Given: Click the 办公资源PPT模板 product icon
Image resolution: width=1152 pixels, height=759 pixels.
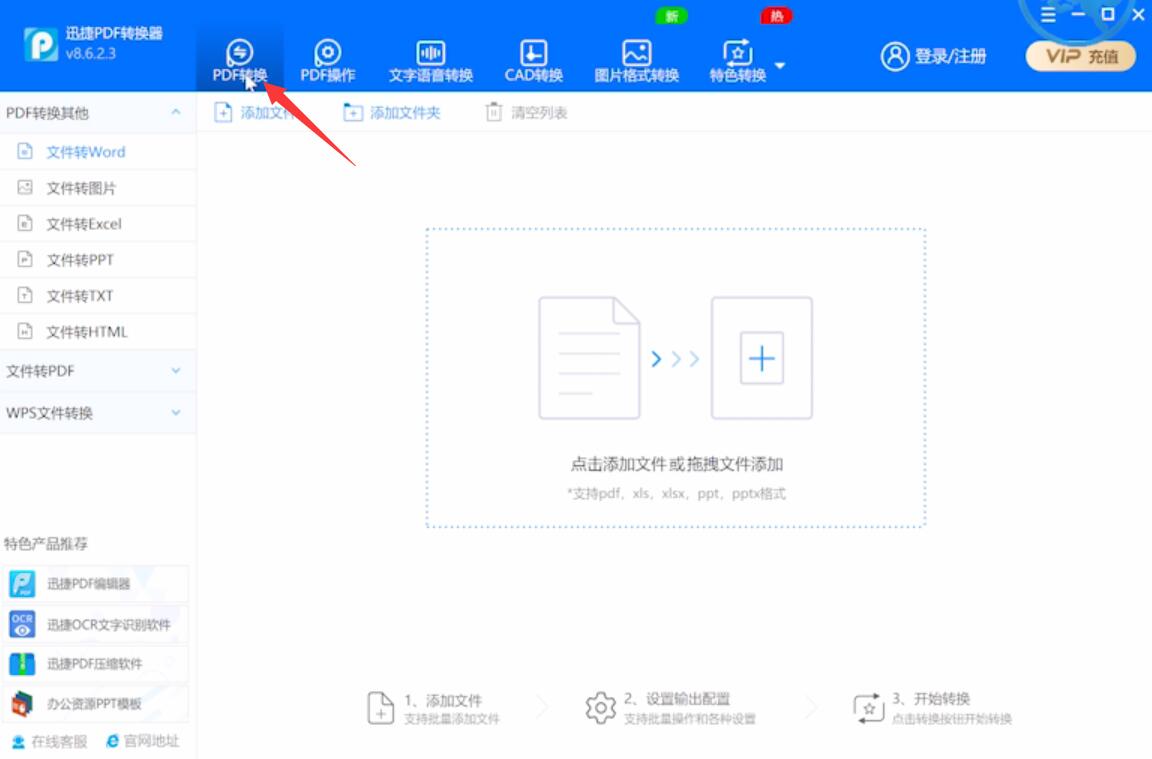Looking at the screenshot, I should [22, 704].
